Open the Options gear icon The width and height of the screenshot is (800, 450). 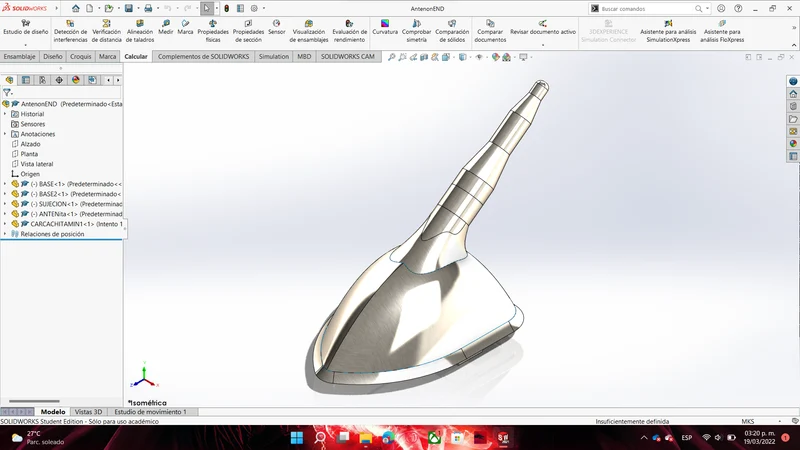tap(254, 8)
